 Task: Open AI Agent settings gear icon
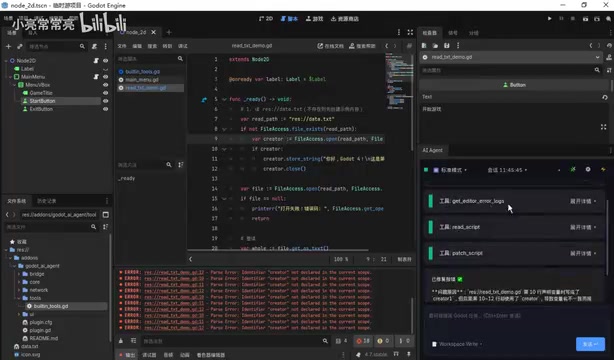(x=588, y=169)
